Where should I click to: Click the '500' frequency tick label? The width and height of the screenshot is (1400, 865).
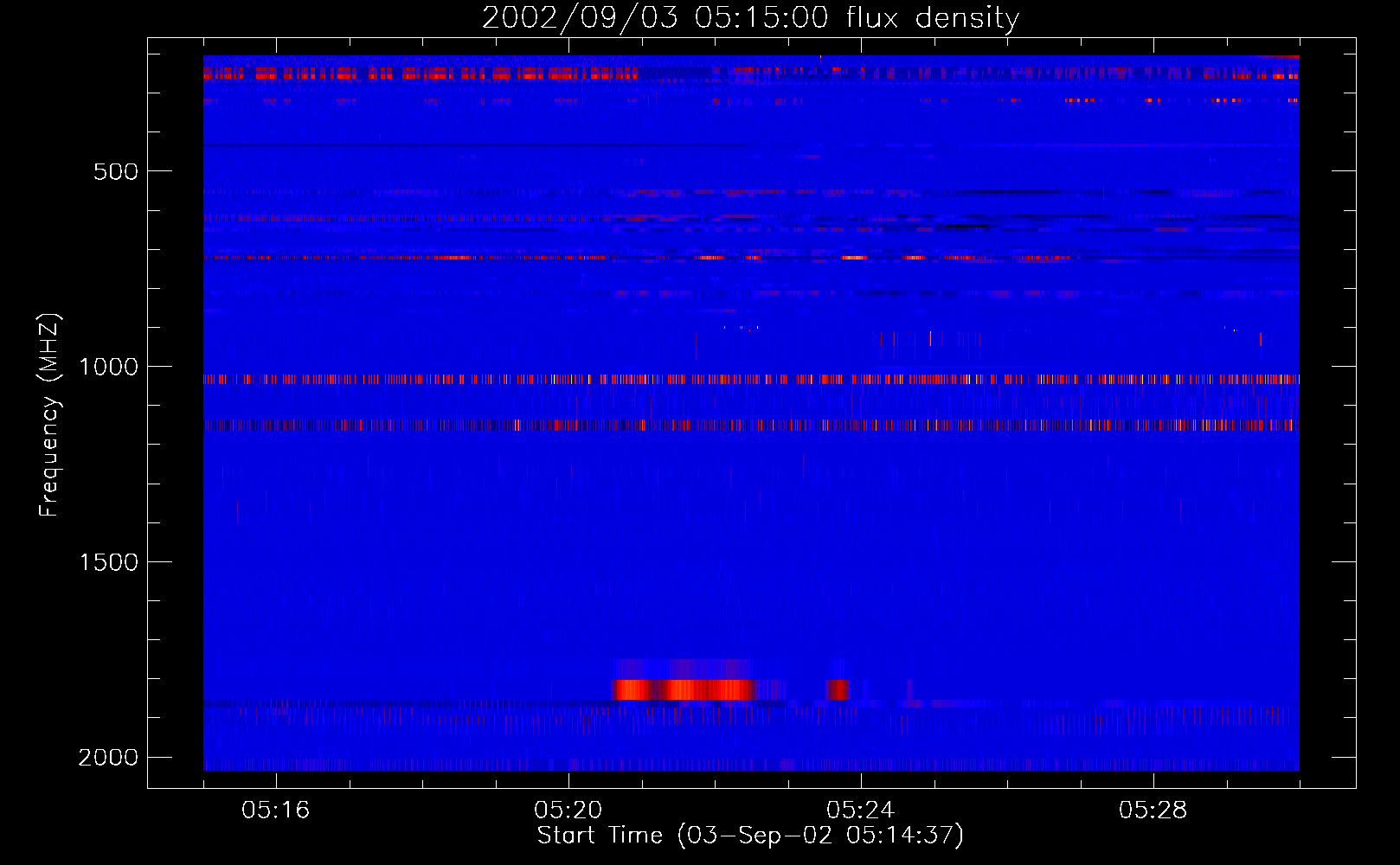coord(116,171)
